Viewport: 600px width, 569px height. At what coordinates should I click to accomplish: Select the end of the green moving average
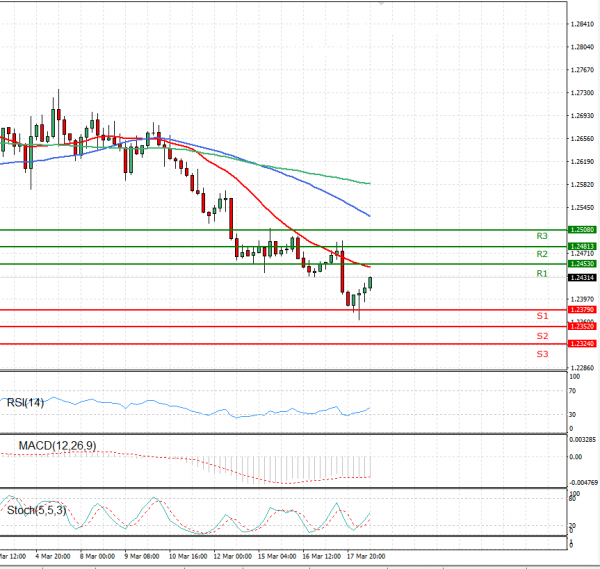point(369,184)
